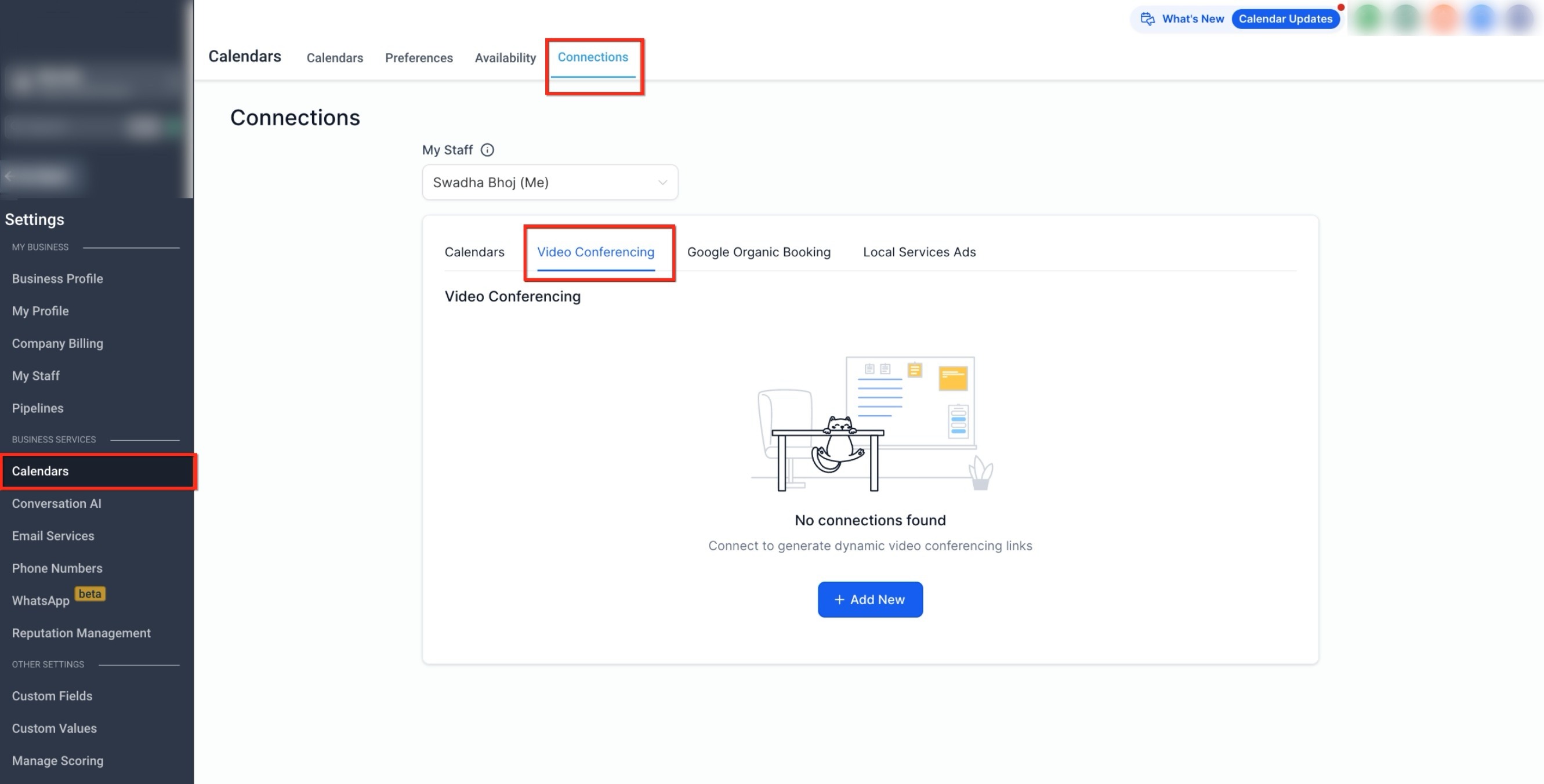Select the Availability tab in header
The image size is (1544, 784).
[505, 58]
